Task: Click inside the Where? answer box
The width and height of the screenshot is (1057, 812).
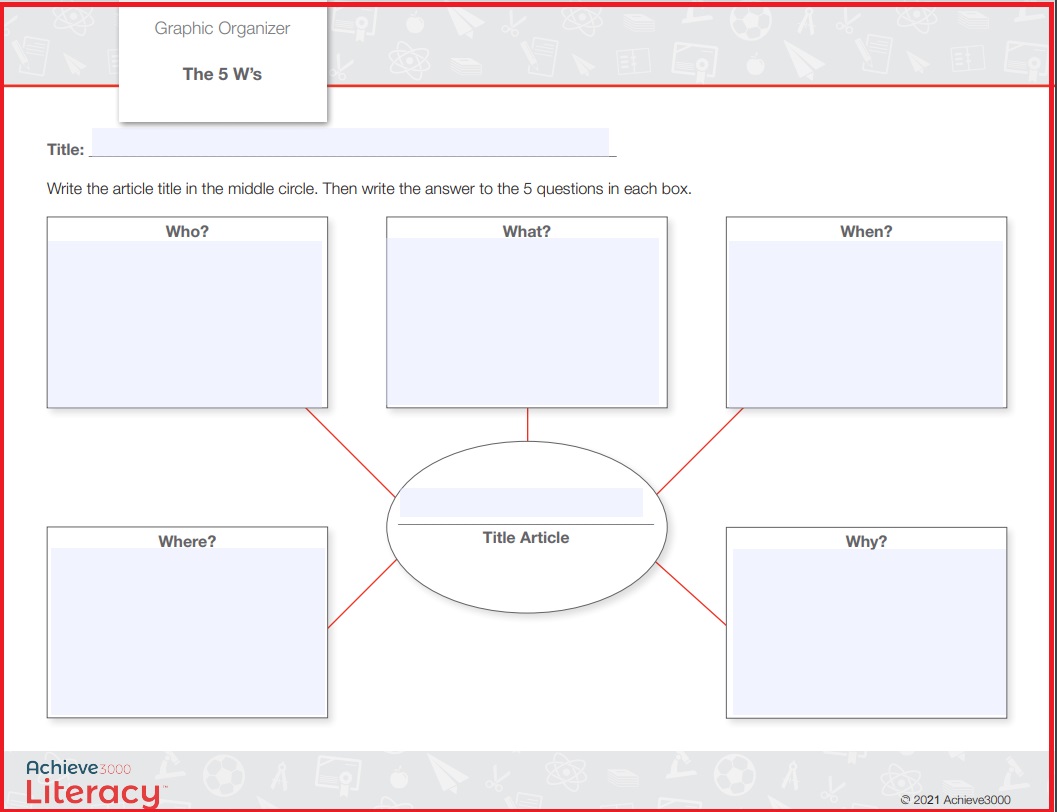Action: click(x=188, y=631)
